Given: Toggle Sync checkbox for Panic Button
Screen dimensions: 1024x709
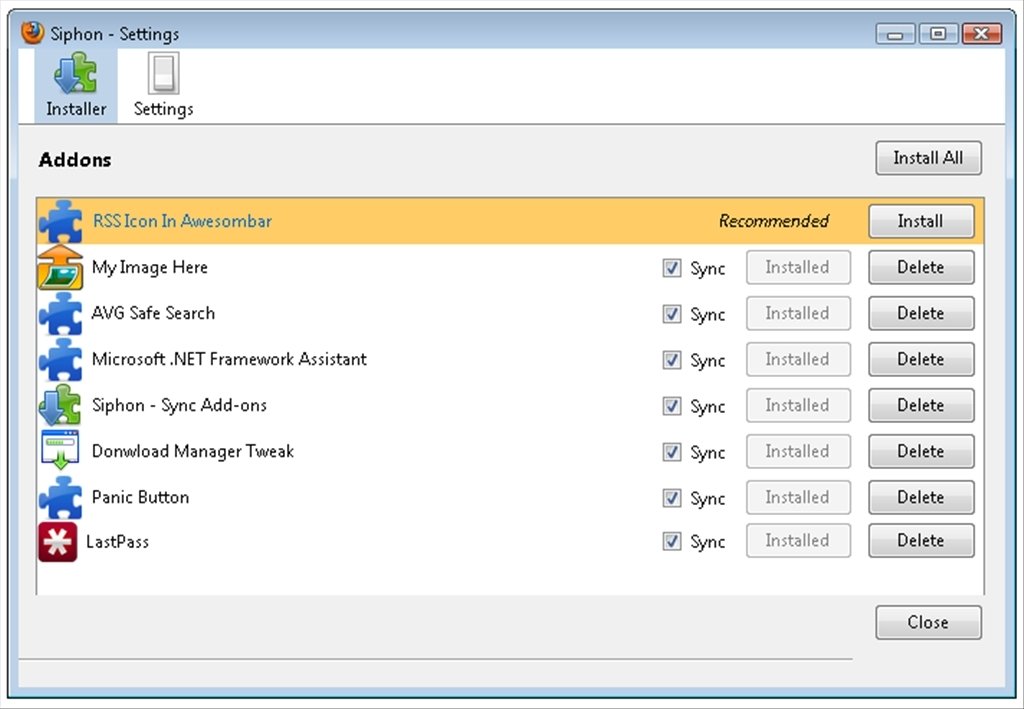Looking at the screenshot, I should tap(671, 498).
